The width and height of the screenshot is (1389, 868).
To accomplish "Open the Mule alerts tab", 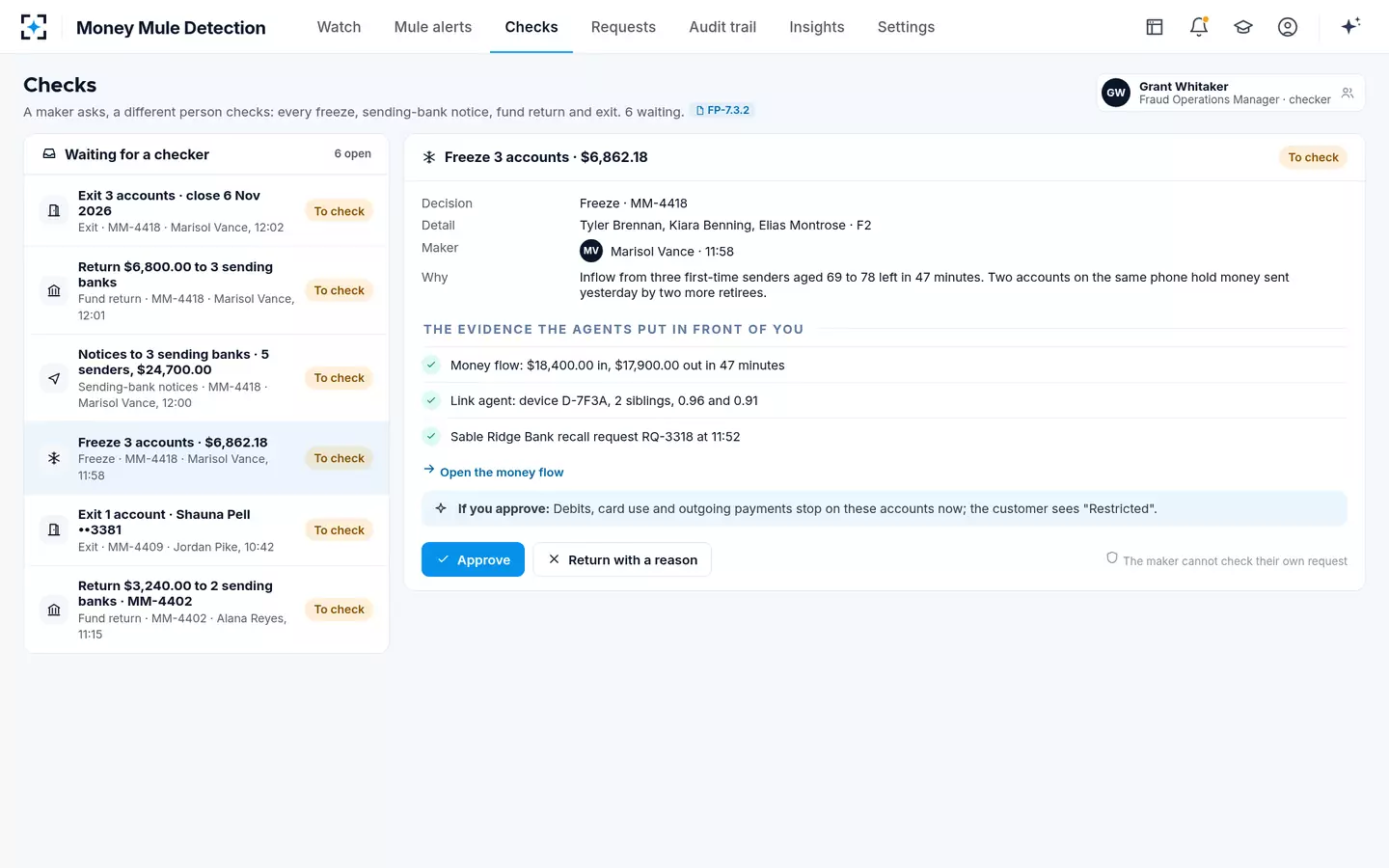I will pos(433,27).
